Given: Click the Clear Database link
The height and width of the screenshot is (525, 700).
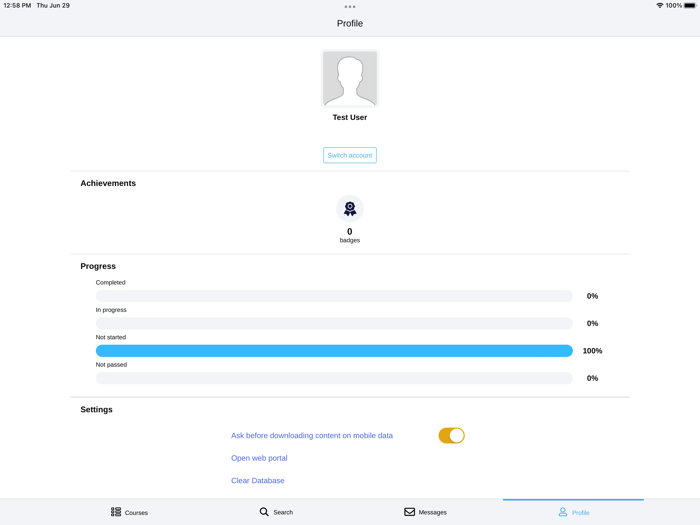Looking at the screenshot, I should [x=258, y=481].
